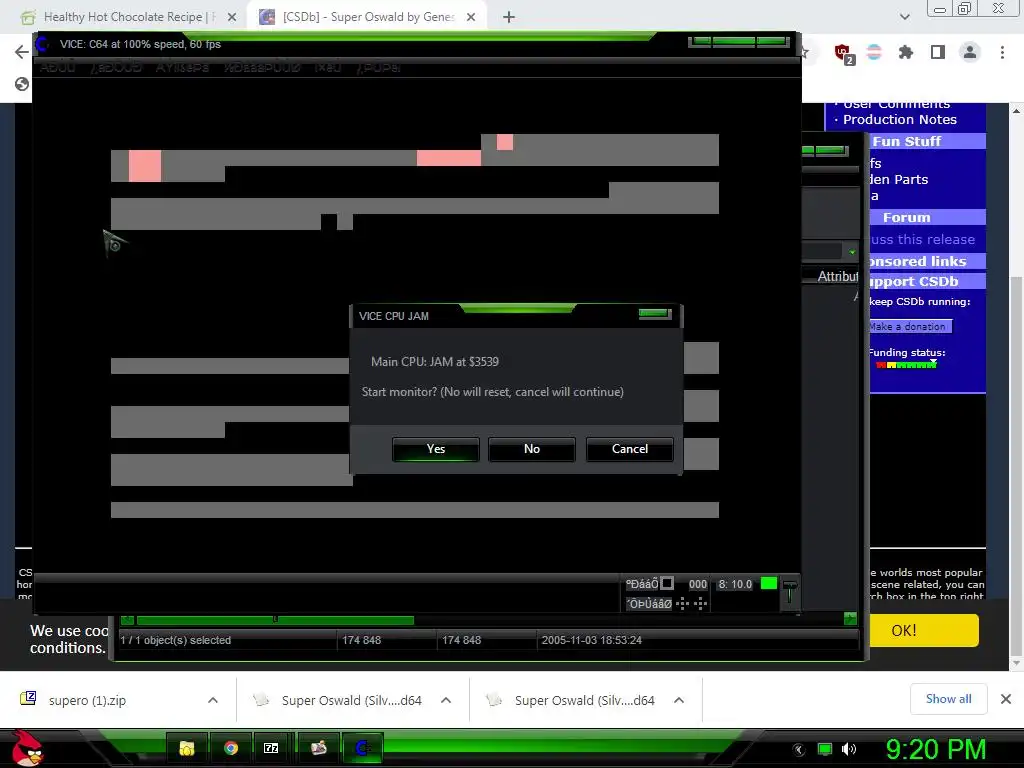Viewport: 1024px width, 768px height.
Task: Open the uBlock Origin extension icon
Action: click(844, 53)
